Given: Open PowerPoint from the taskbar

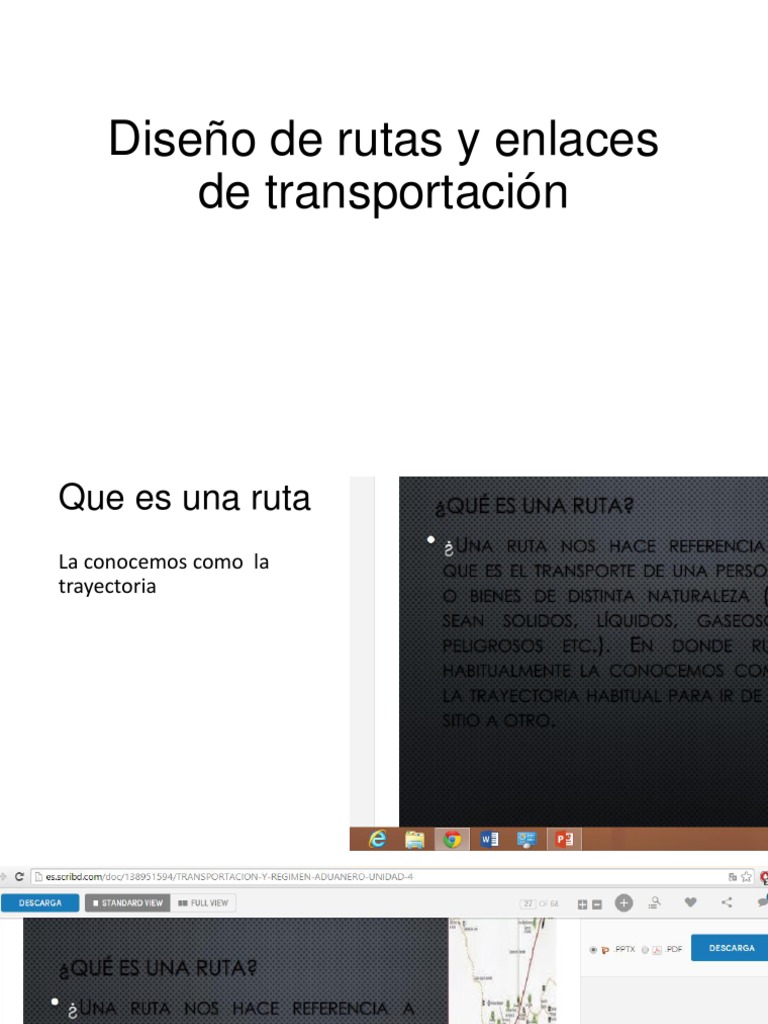Looking at the screenshot, I should (564, 839).
